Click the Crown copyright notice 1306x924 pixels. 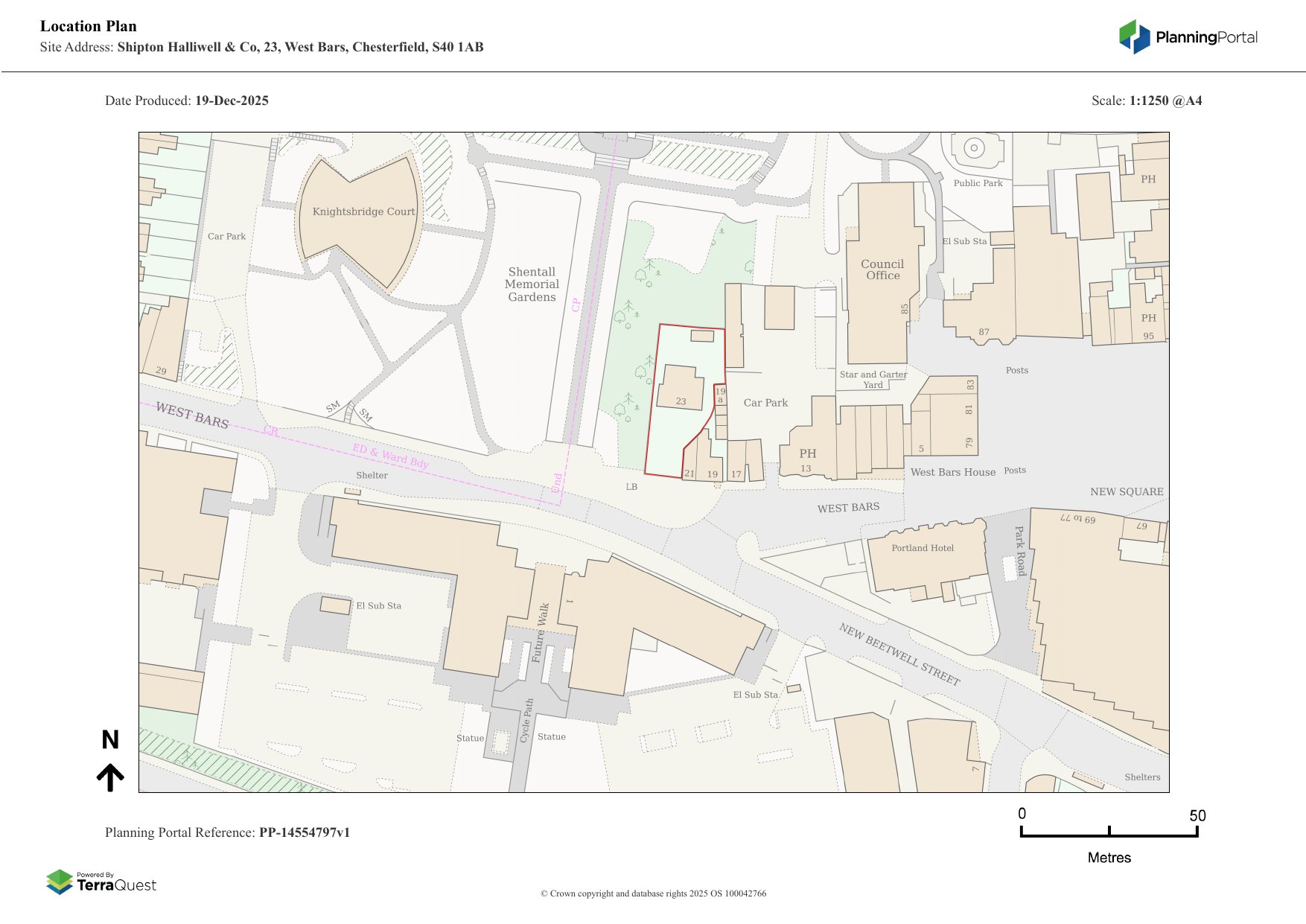(653, 893)
